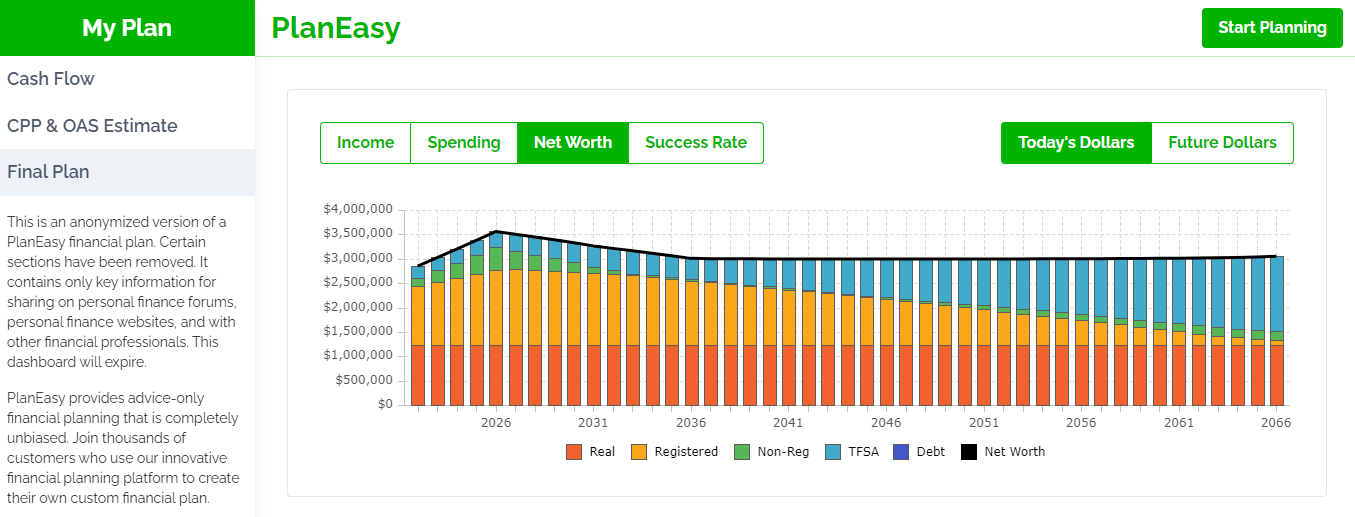Image resolution: width=1355 pixels, height=517 pixels.
Task: Toggle chart to Future Dollars
Action: coord(1222,143)
